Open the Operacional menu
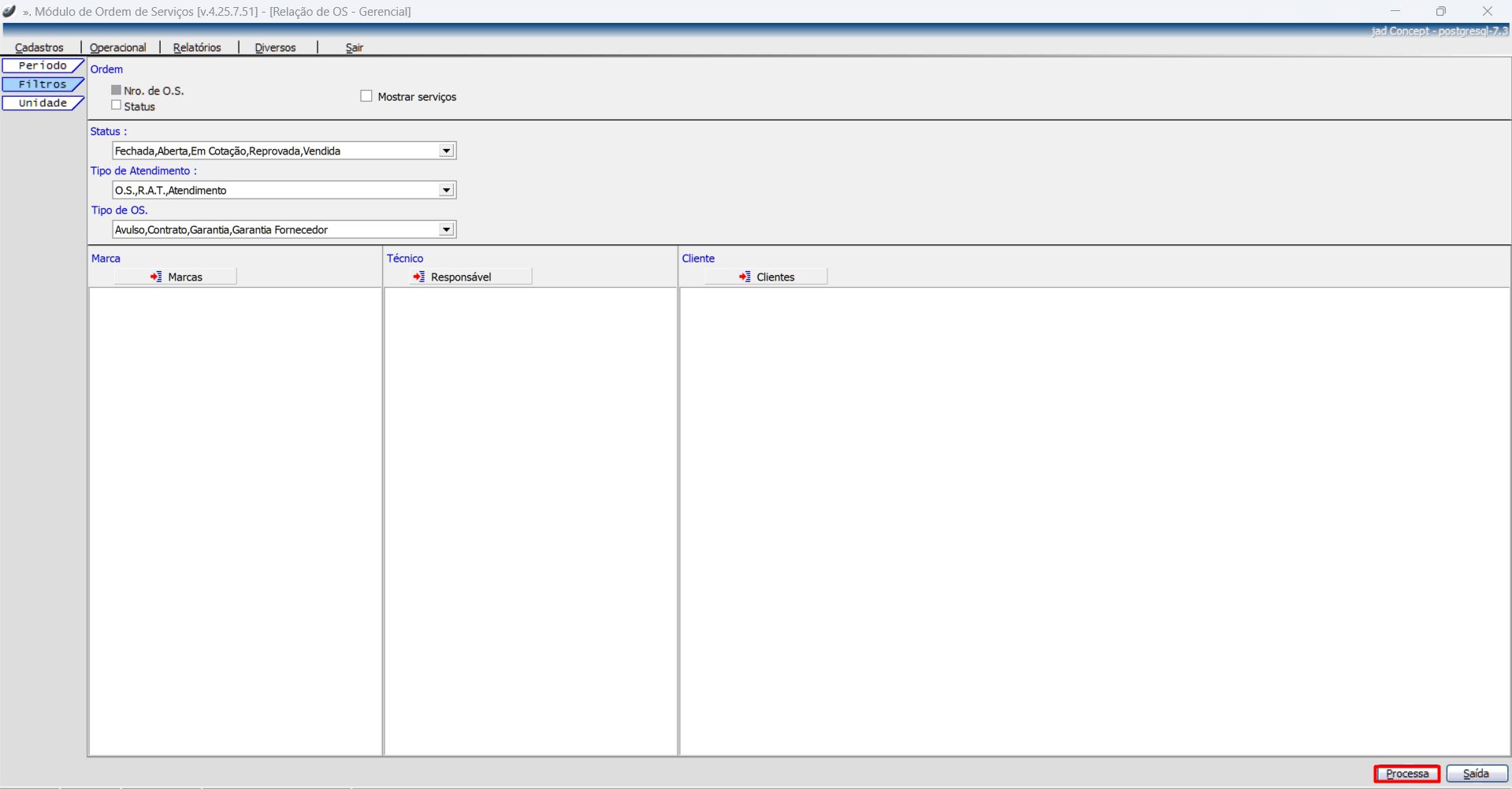1512x789 pixels. [118, 47]
